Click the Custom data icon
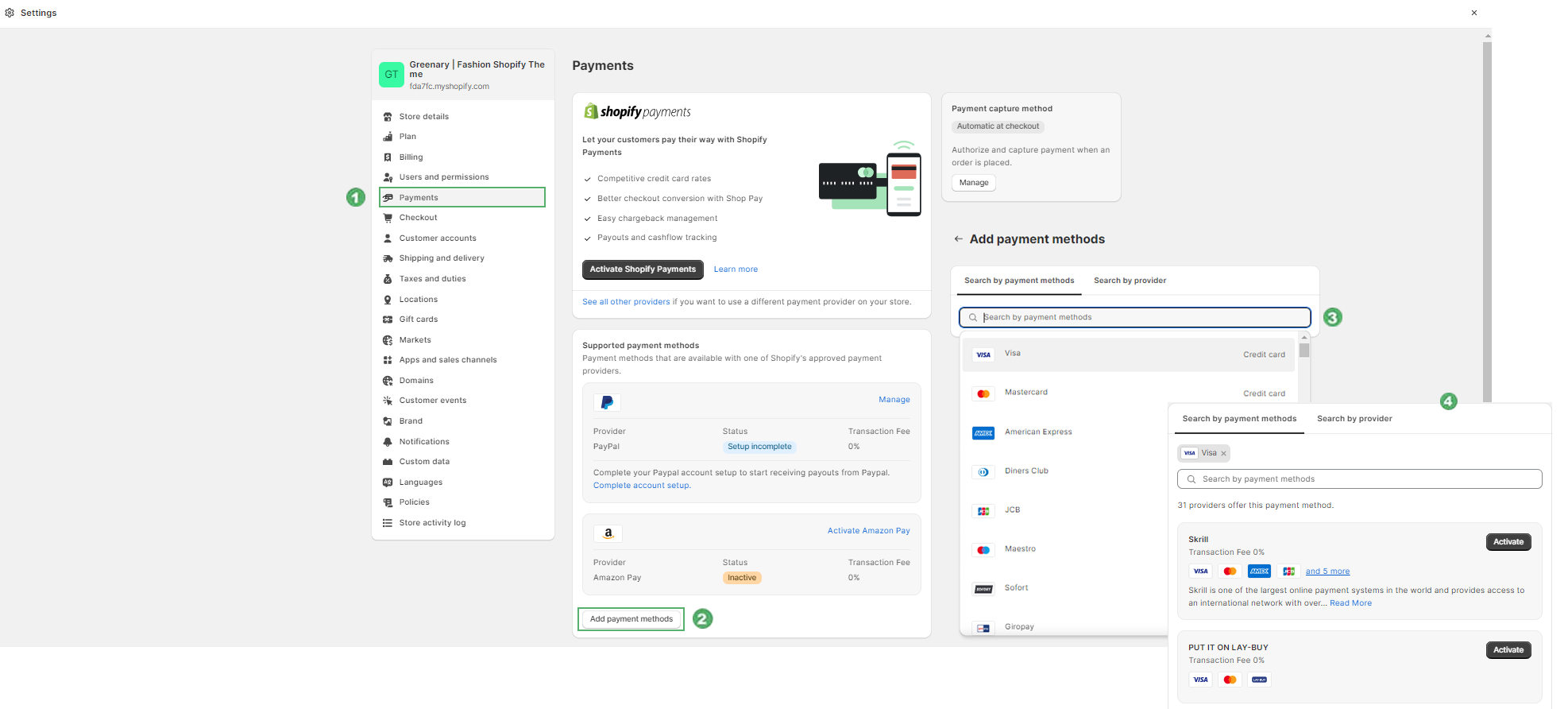The width and height of the screenshot is (1568, 709). tap(388, 462)
